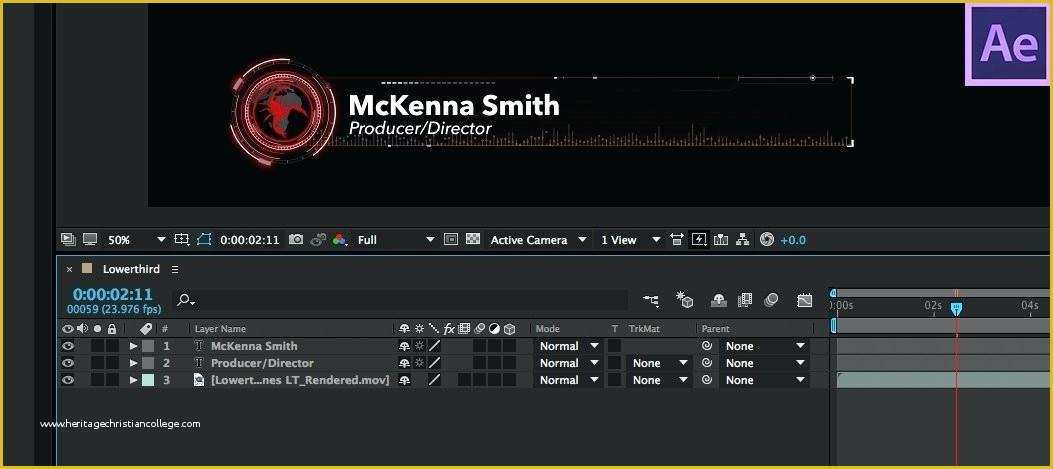Open the Fast Previews lightning icon
Screen dimensions: 1053x469
pos(699,239)
